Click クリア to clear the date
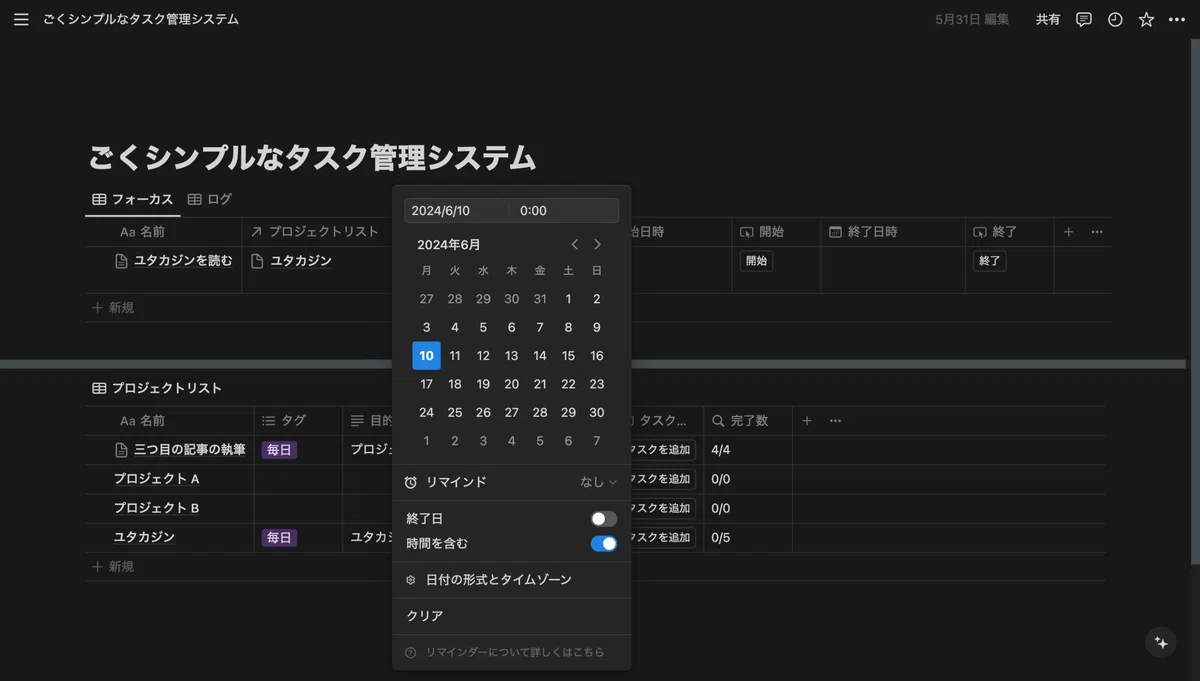Image resolution: width=1200 pixels, height=681 pixels. 512,616
